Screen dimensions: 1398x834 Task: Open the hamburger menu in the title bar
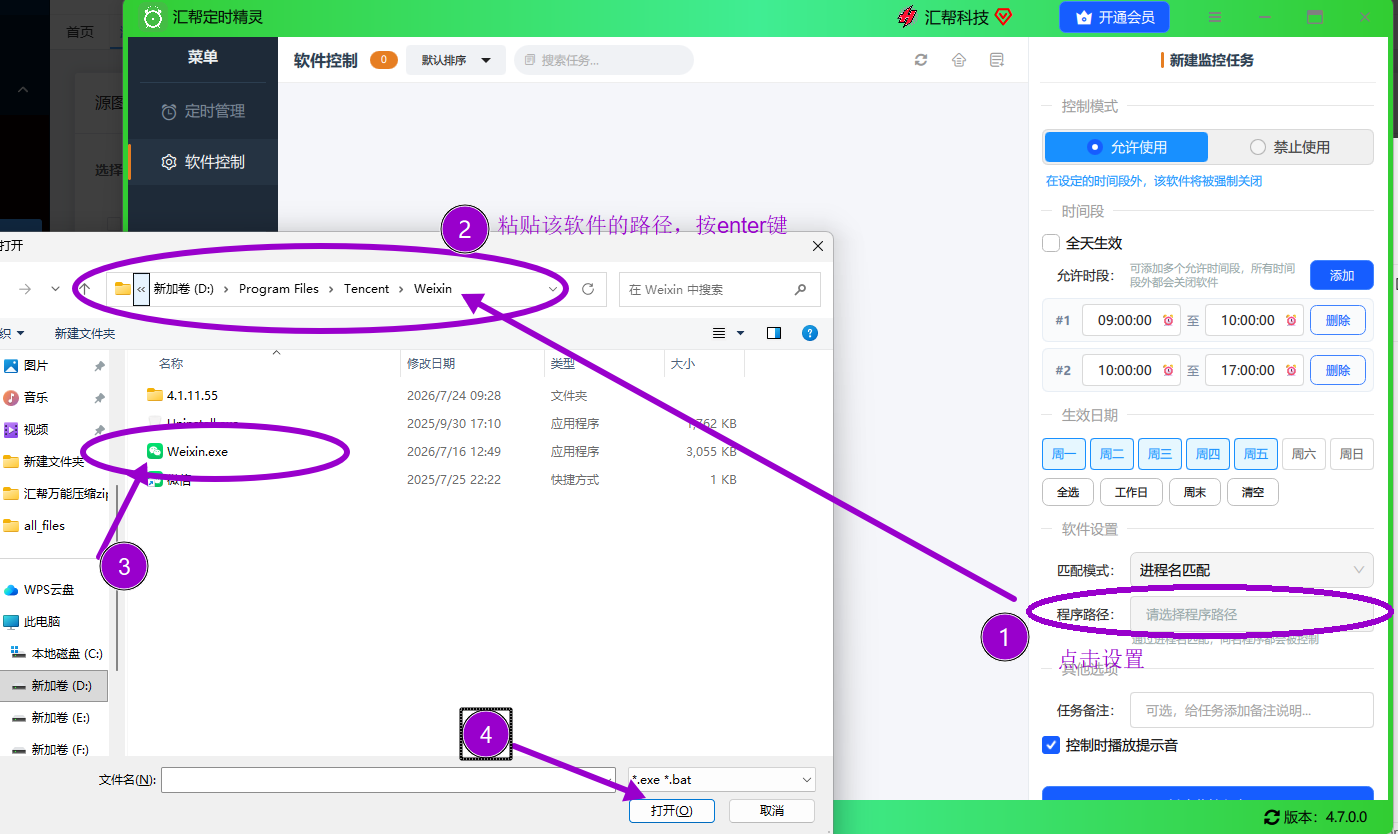(1214, 17)
